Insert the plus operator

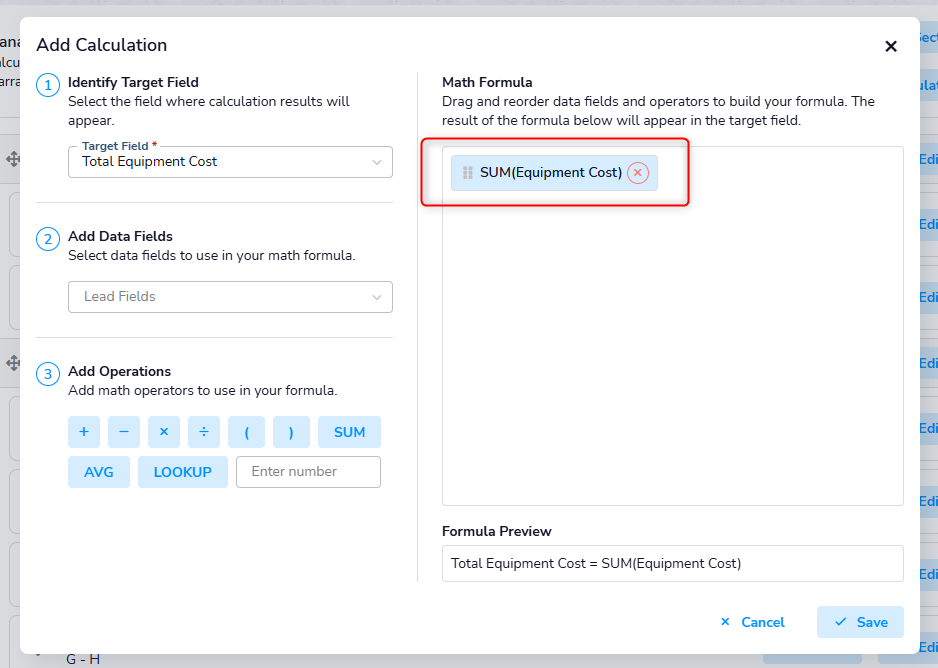[x=84, y=432]
